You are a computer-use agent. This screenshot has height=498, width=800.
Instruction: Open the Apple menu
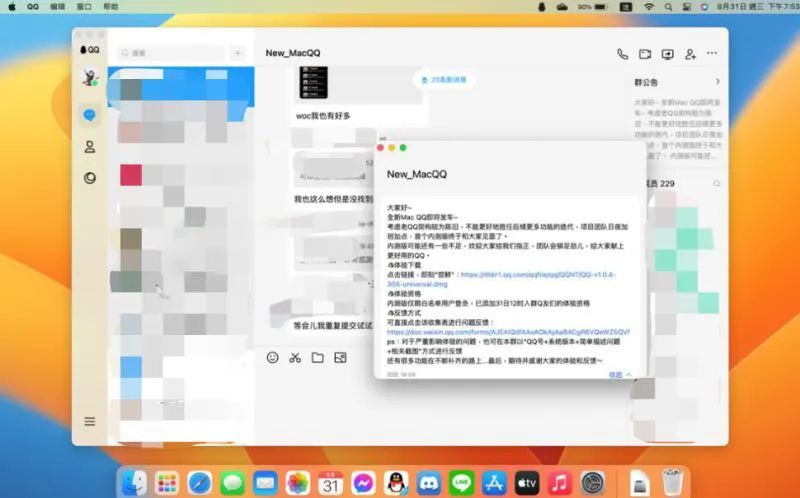point(12,7)
